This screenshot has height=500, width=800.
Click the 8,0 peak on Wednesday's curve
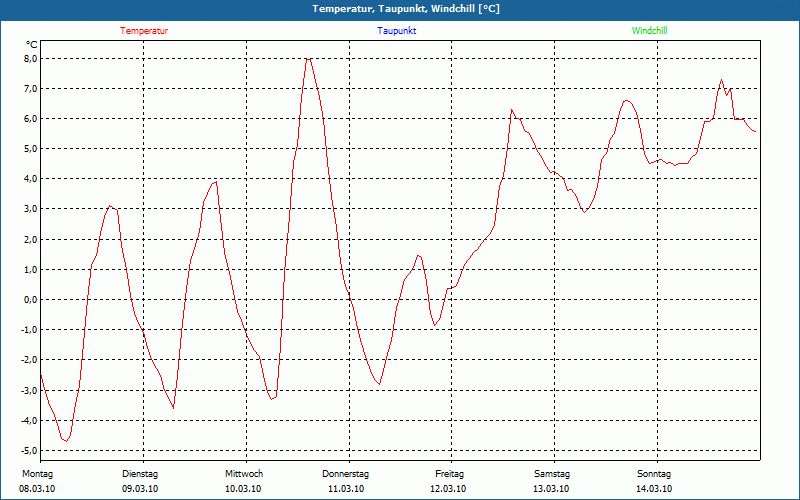click(308, 59)
